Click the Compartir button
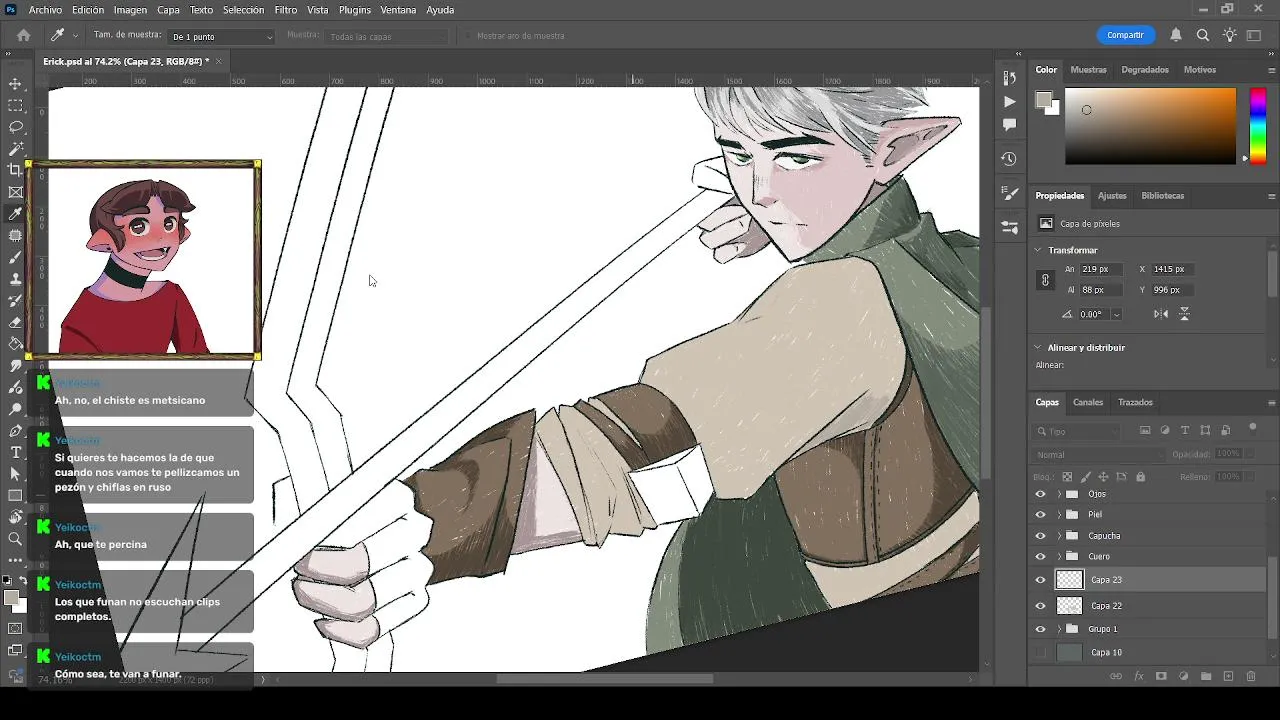The image size is (1280, 720). [1125, 35]
